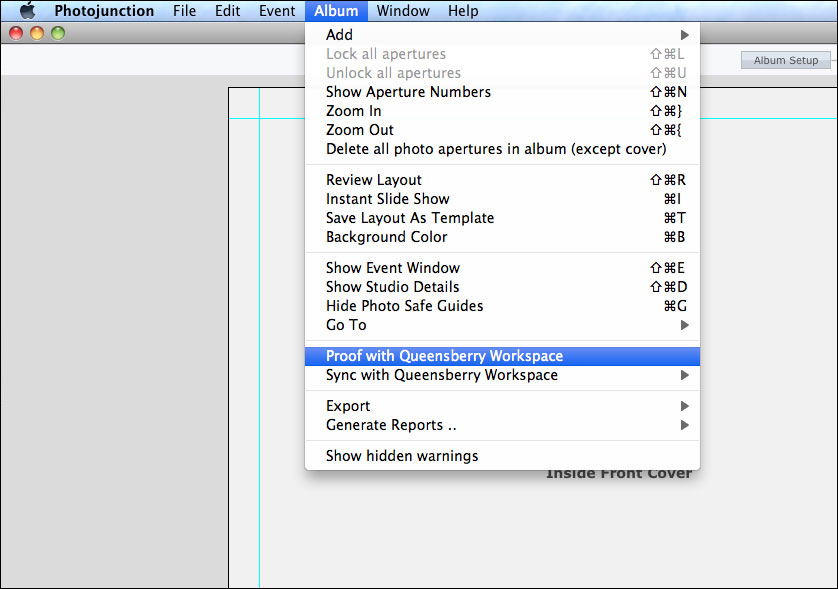Open the Event menu
The image size is (838, 589).
[x=277, y=11]
